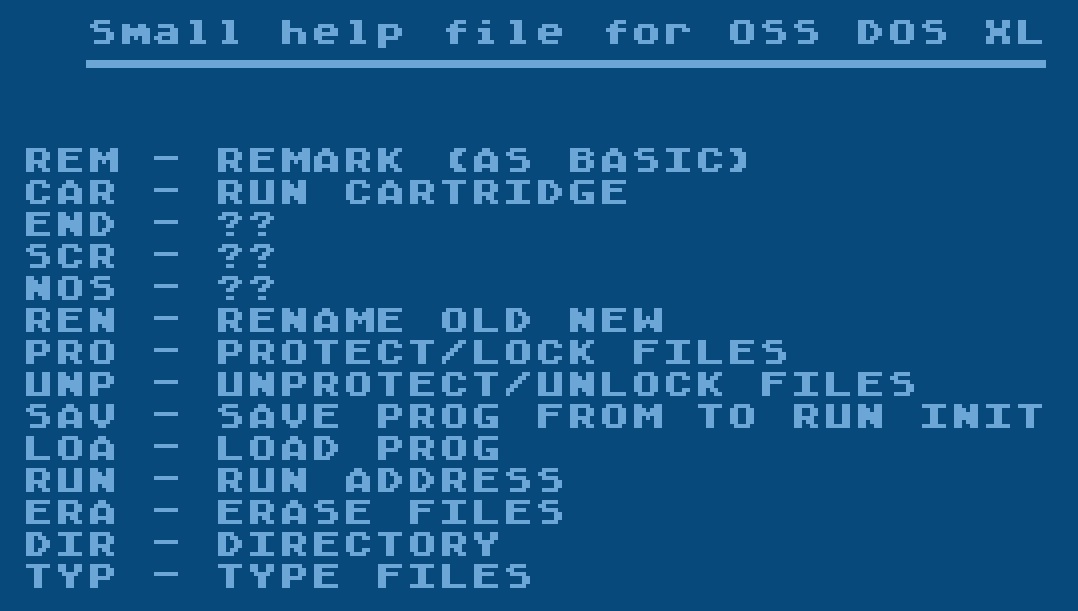
Task: Click the "LOAD PROG" description
Action: tap(358, 448)
